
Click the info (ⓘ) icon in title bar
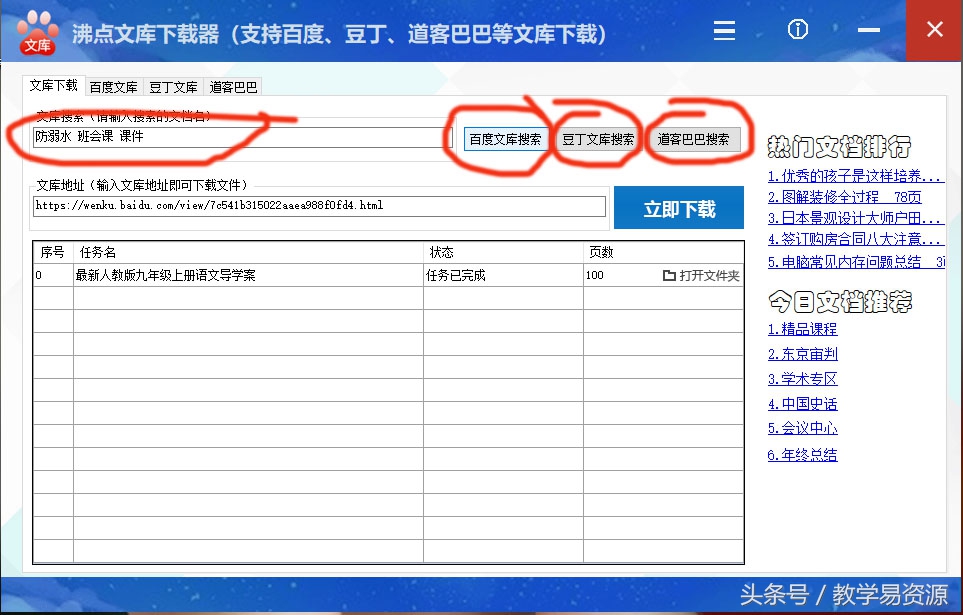click(x=797, y=30)
